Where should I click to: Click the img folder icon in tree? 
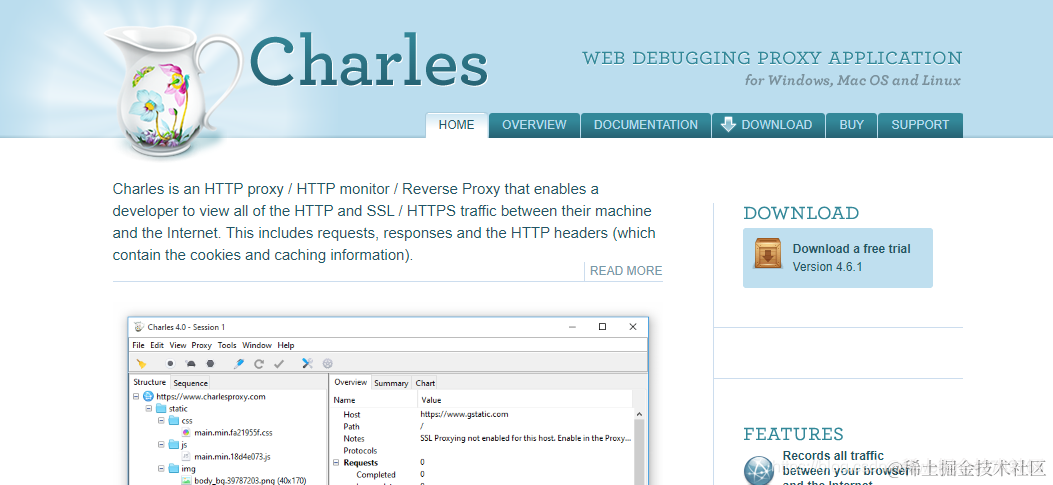(173, 468)
